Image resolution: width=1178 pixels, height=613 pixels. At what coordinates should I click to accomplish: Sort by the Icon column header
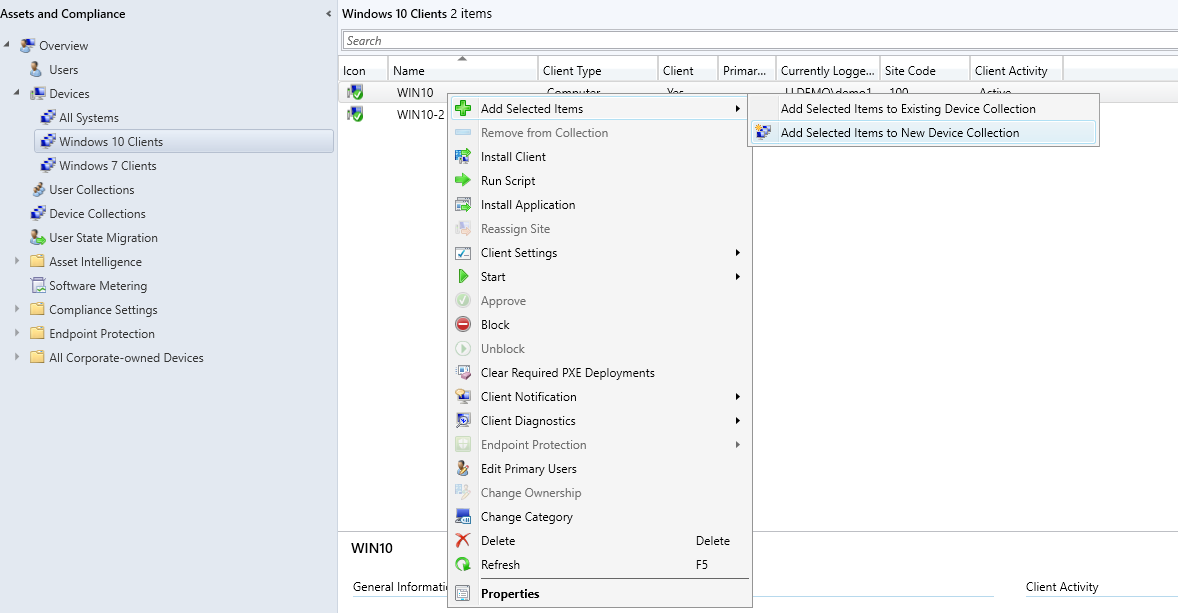tap(363, 71)
